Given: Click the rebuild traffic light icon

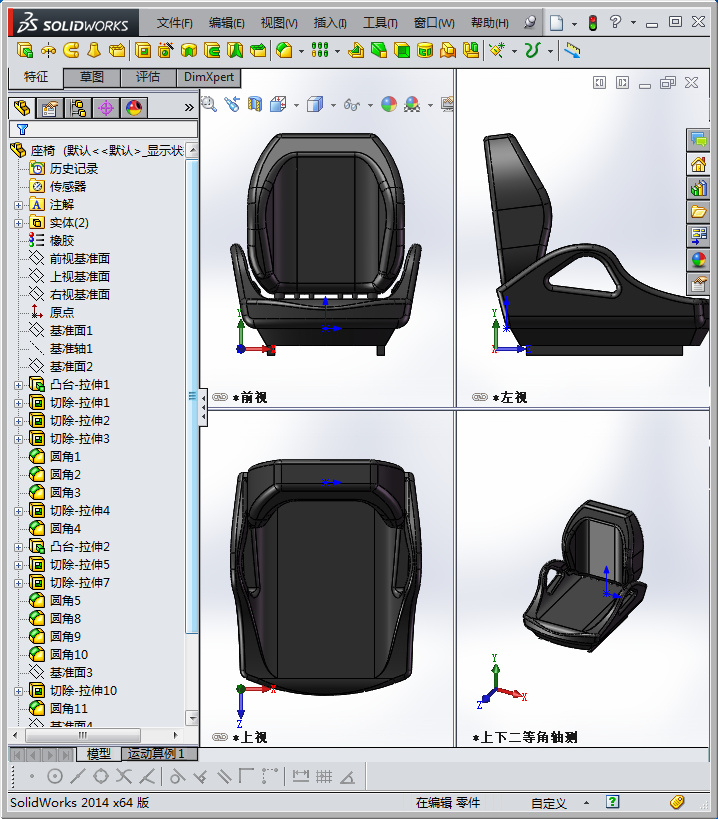Looking at the screenshot, I should coord(593,22).
